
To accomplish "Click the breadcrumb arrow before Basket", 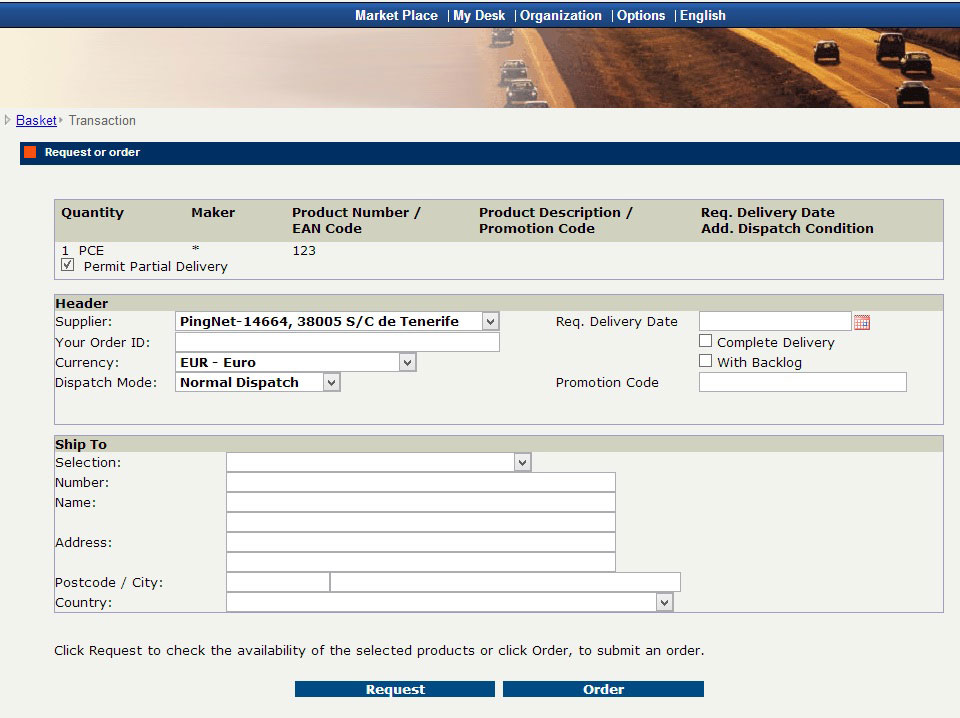I will (x=7, y=120).
